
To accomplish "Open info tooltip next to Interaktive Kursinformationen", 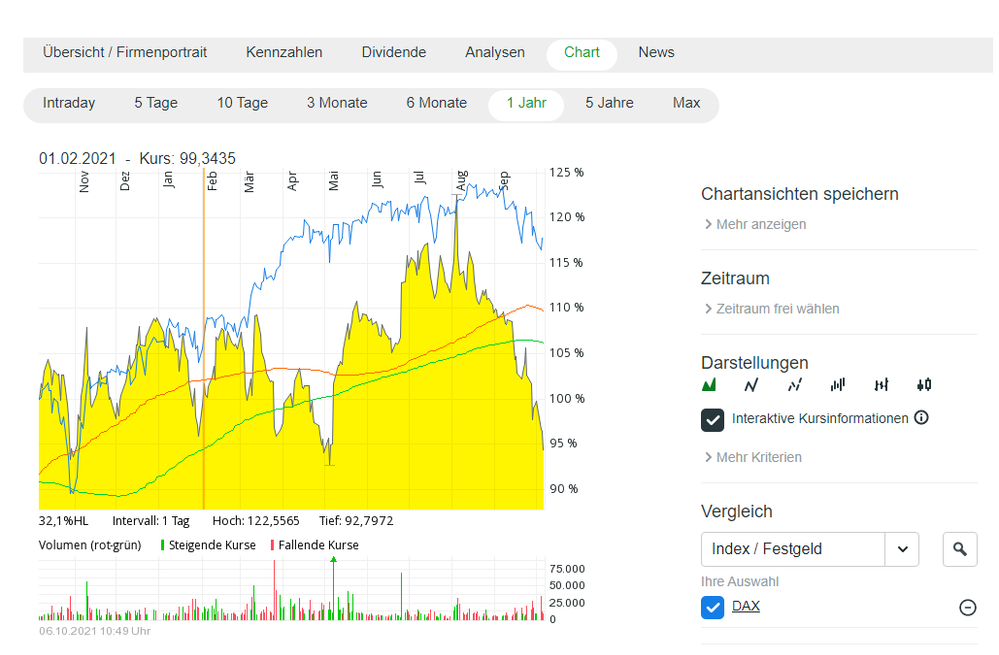I will [920, 418].
